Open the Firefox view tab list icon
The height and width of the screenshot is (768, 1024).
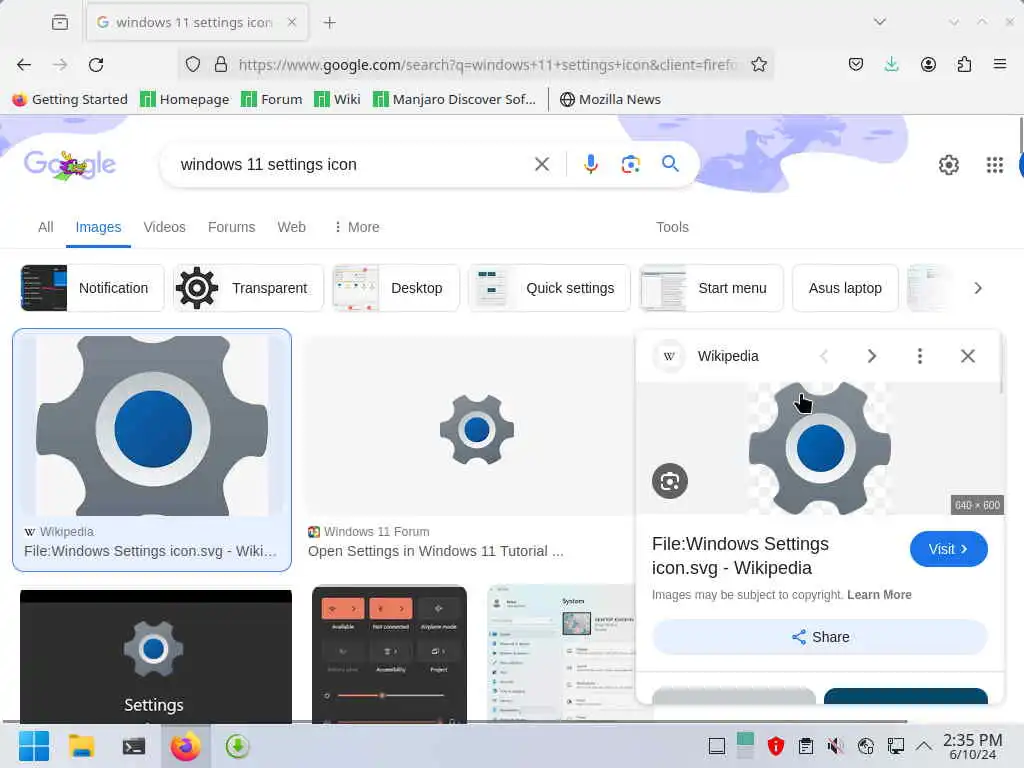pos(60,23)
